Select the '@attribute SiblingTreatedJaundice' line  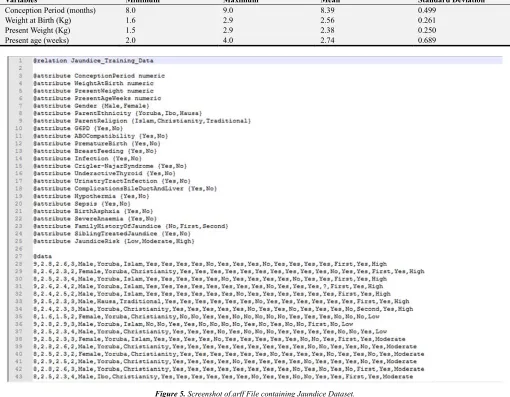(x=112, y=234)
